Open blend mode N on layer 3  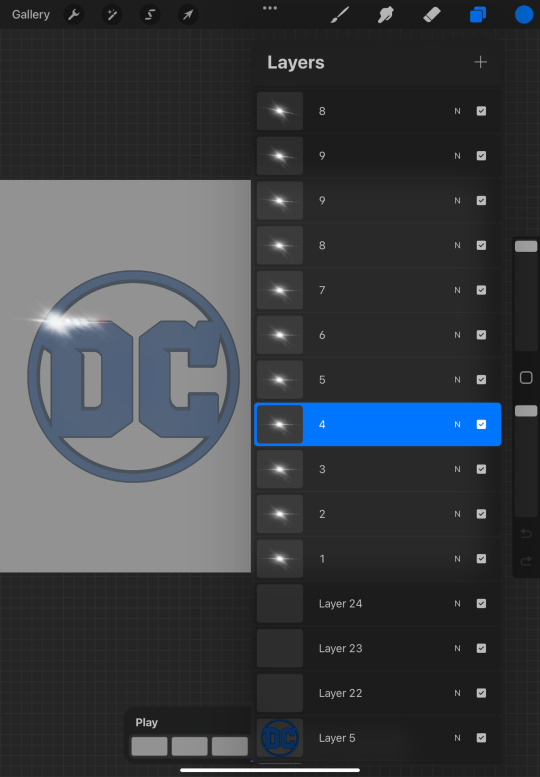click(x=457, y=469)
